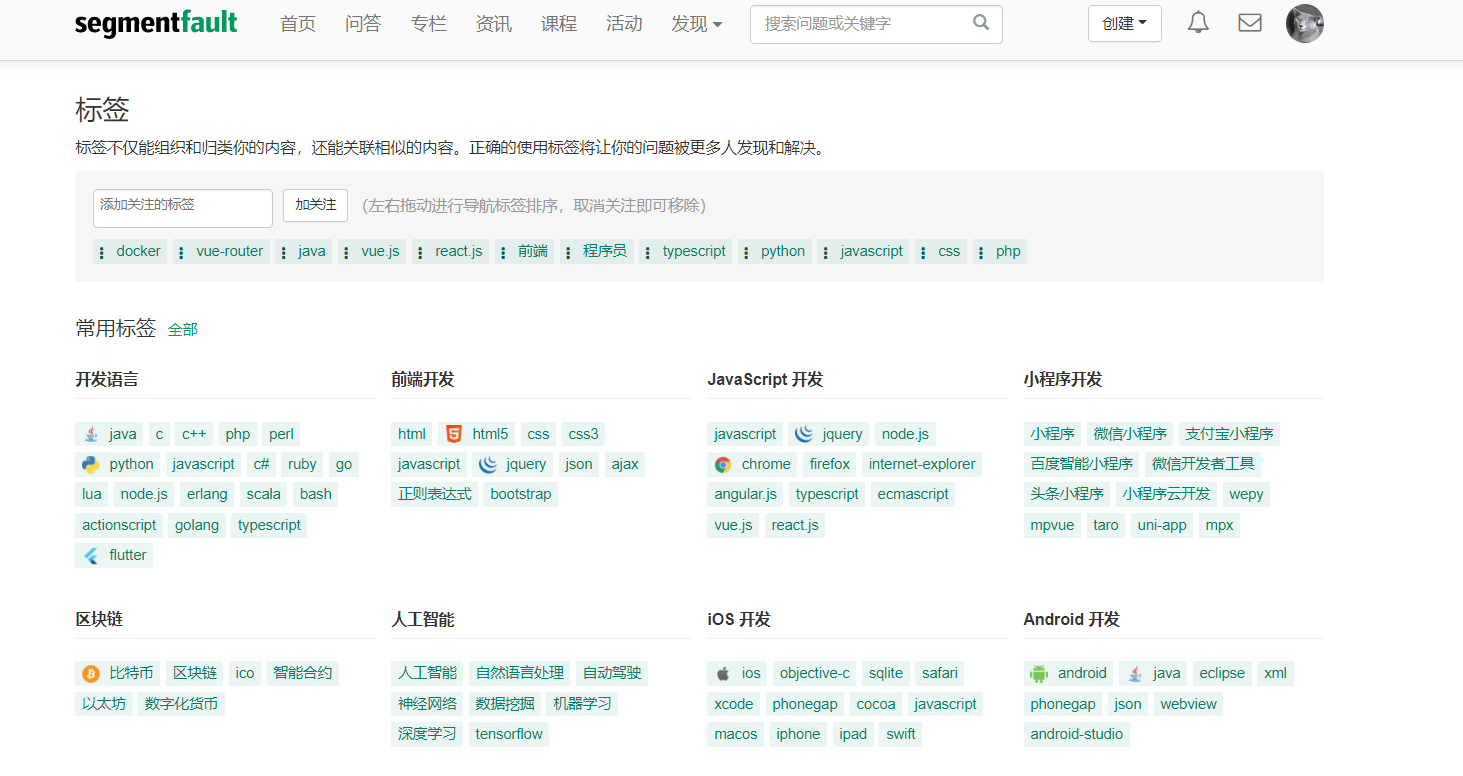
Task: Focus the search box 搜索问题或关键字
Action: click(x=876, y=24)
